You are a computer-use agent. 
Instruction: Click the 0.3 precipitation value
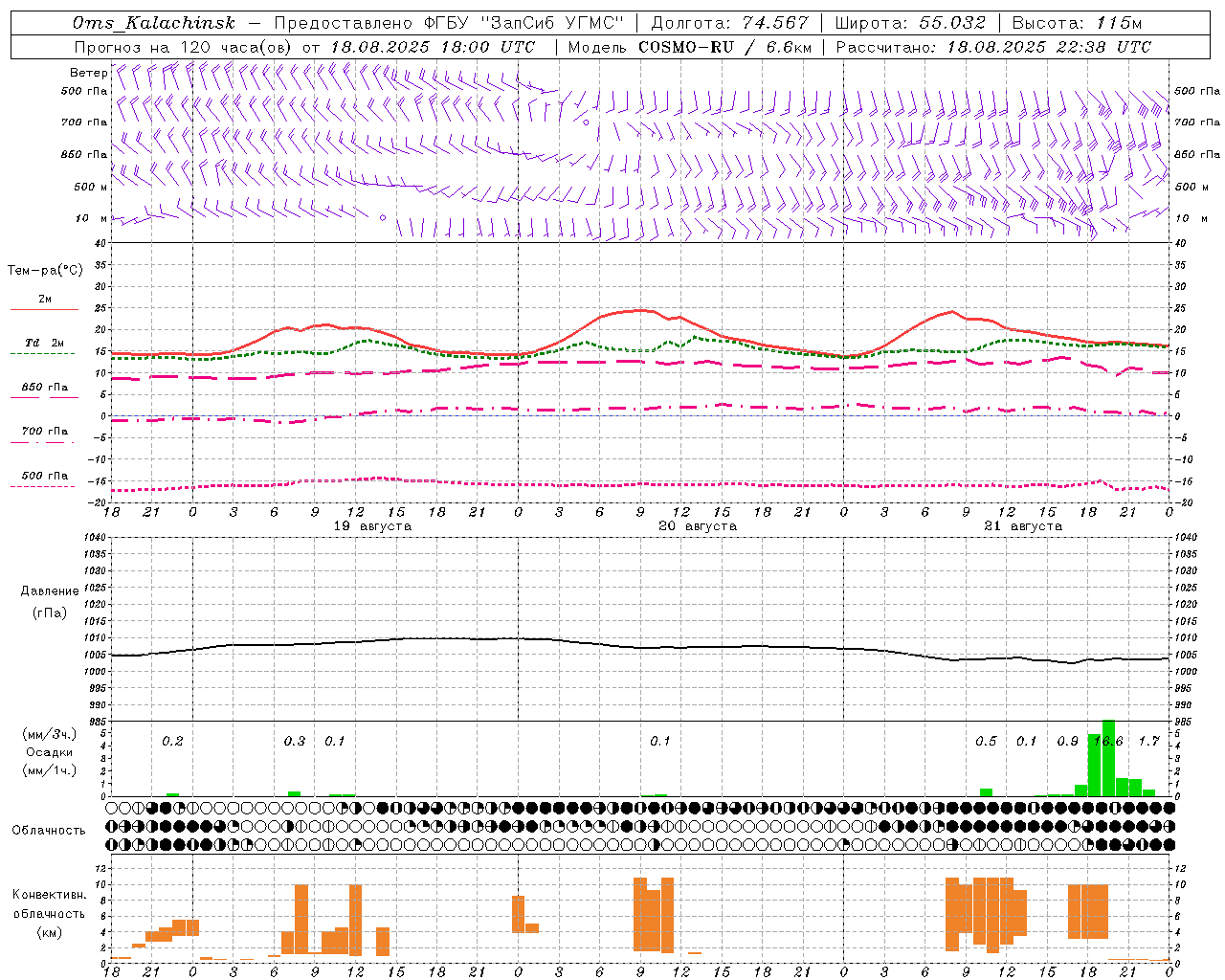pos(295,742)
